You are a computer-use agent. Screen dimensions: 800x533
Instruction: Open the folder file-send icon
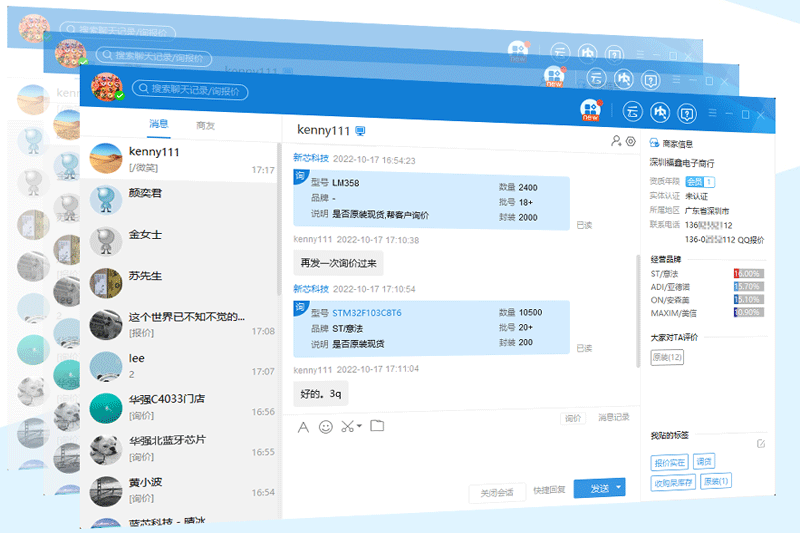coord(377,426)
